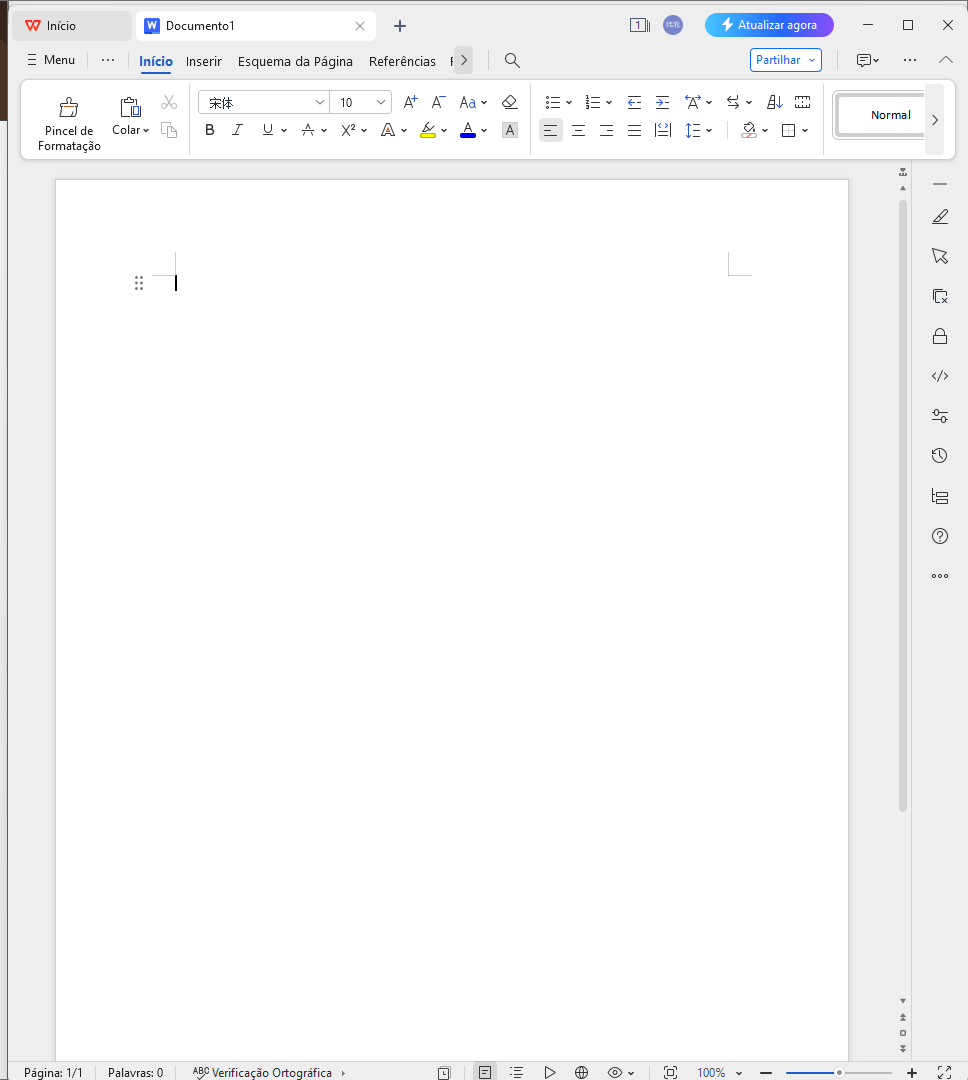Viewport: 968px width, 1080px height.
Task: Increase font size with the A+ icon
Action: pos(411,103)
